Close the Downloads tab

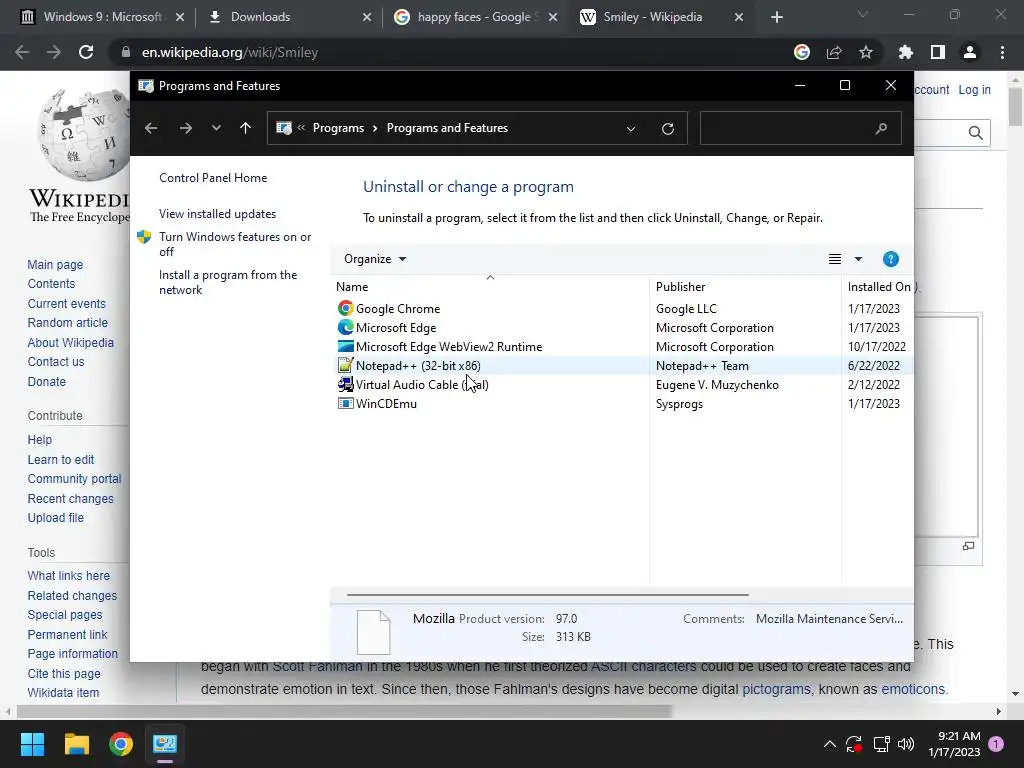click(367, 17)
